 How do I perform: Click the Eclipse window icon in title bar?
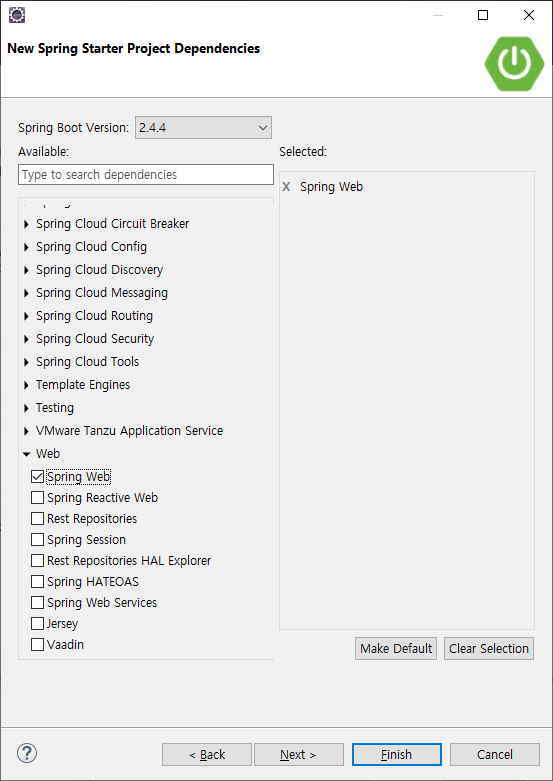(x=17, y=15)
